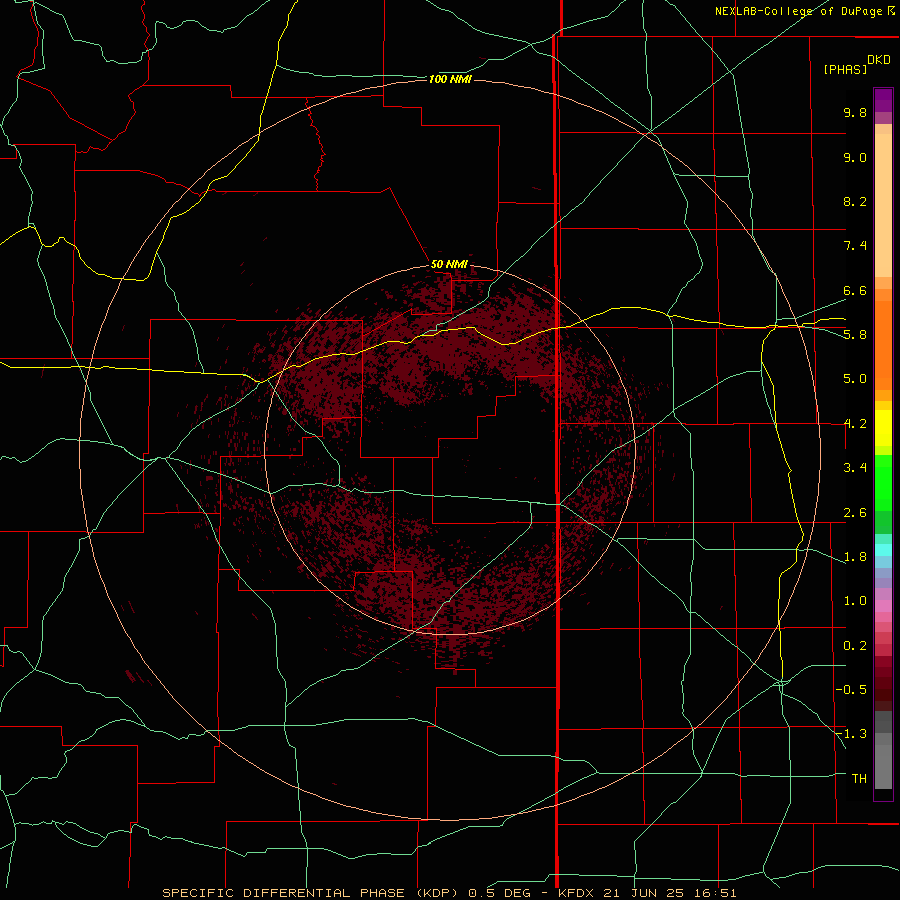Click the bright green color bar segment
The width and height of the screenshot is (900, 900).
(x=883, y=484)
